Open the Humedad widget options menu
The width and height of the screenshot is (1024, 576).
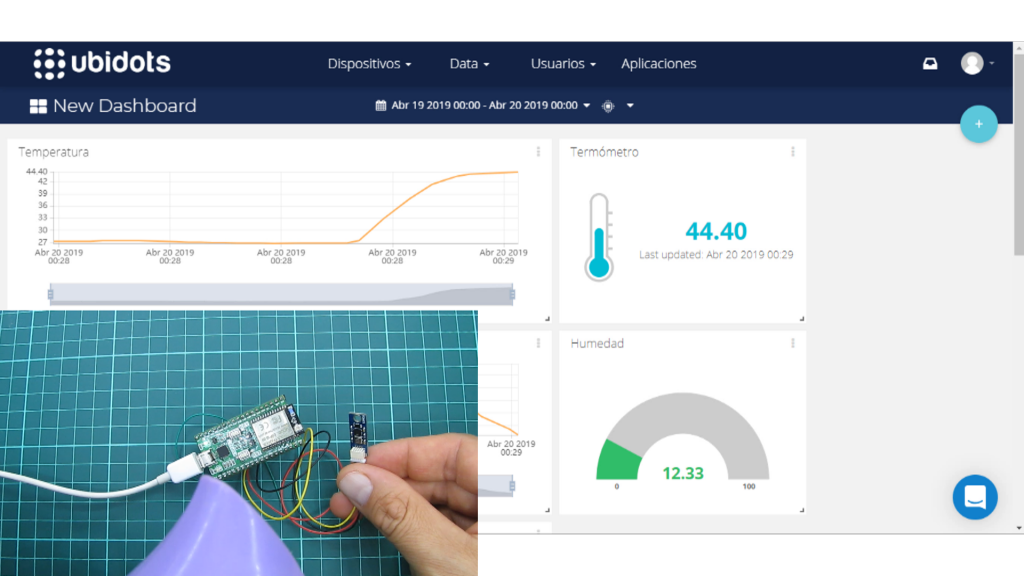793,343
